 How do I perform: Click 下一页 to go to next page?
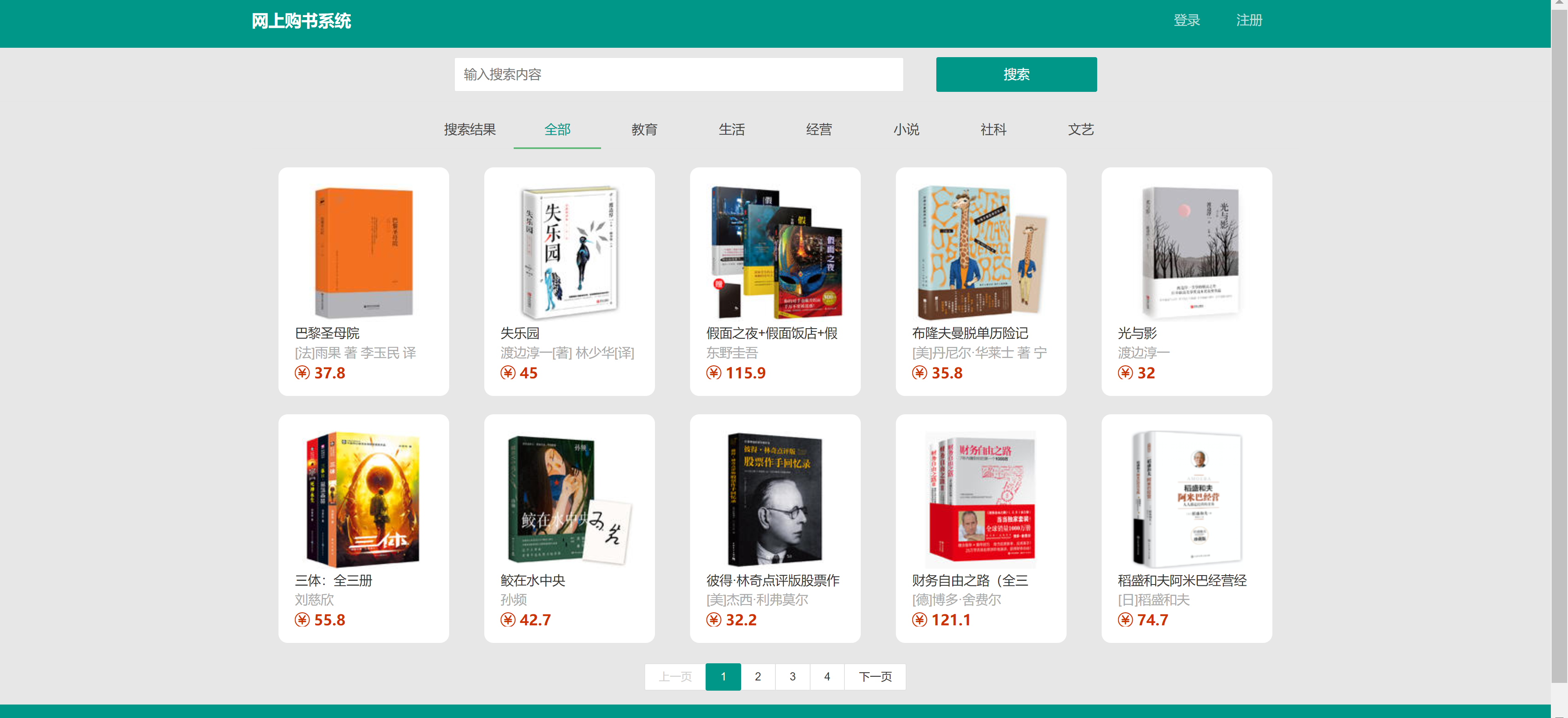pos(875,677)
